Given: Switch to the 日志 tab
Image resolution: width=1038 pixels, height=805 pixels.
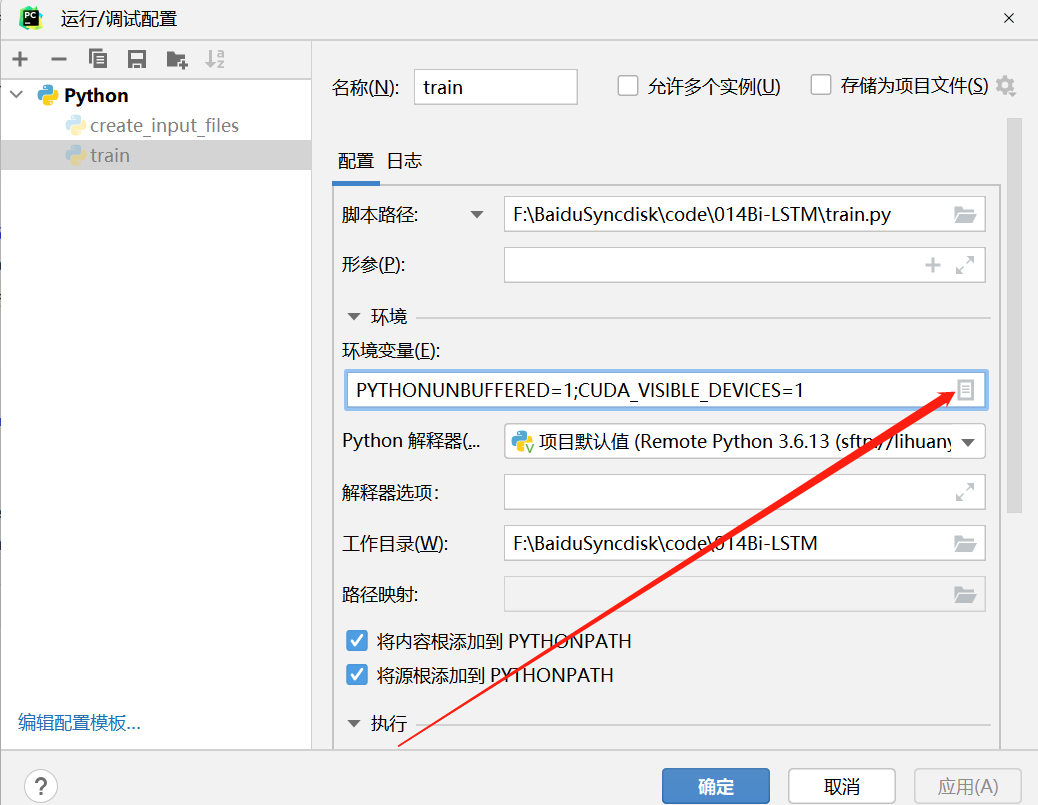Looking at the screenshot, I should (x=404, y=161).
